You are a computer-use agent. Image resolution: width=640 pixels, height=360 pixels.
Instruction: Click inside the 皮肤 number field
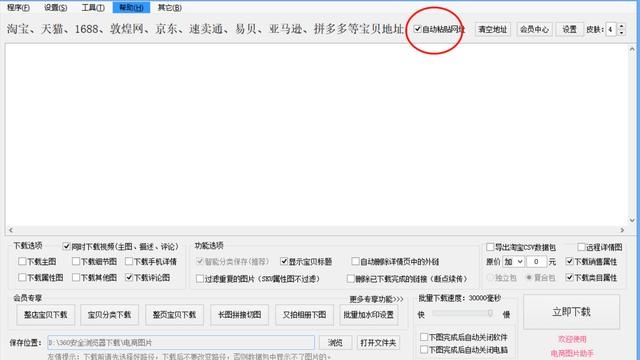pos(611,29)
